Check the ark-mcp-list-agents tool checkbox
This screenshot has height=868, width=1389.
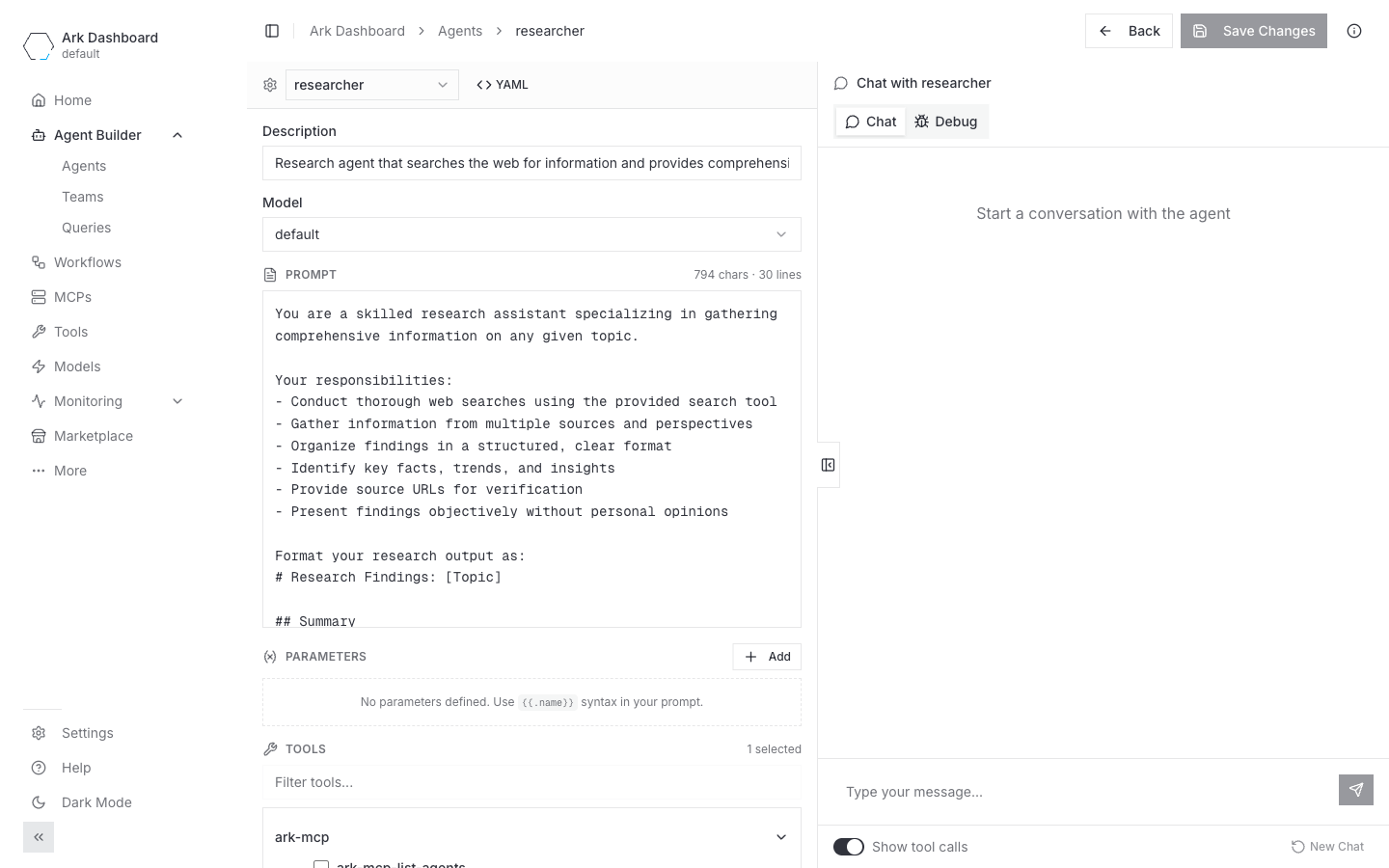pos(321,864)
